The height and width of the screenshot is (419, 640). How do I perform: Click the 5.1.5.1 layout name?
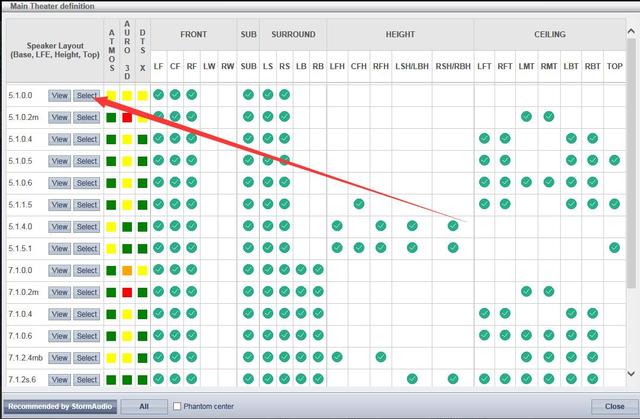pyautogui.click(x=20, y=248)
